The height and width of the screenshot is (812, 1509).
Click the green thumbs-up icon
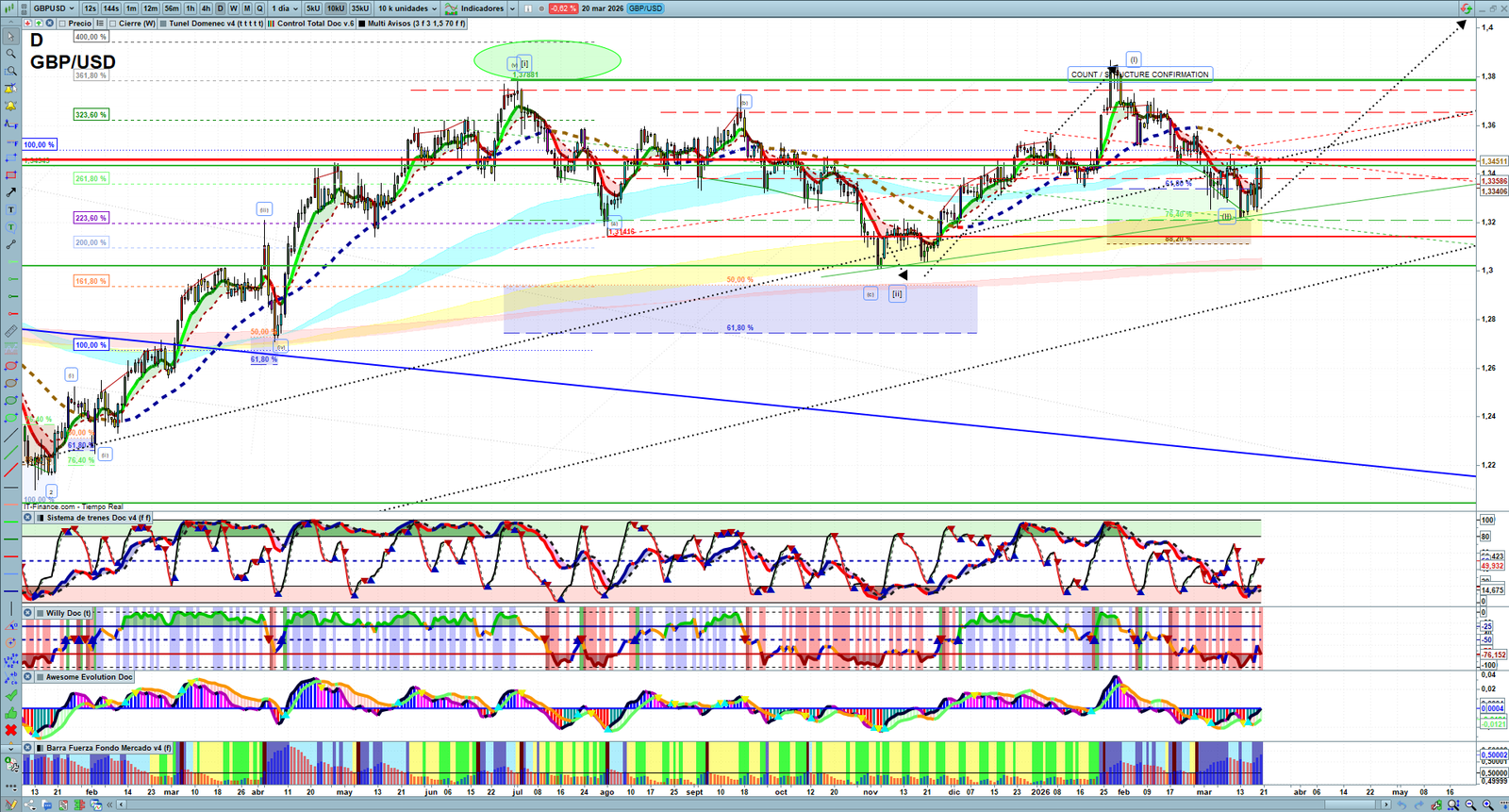tap(10, 713)
